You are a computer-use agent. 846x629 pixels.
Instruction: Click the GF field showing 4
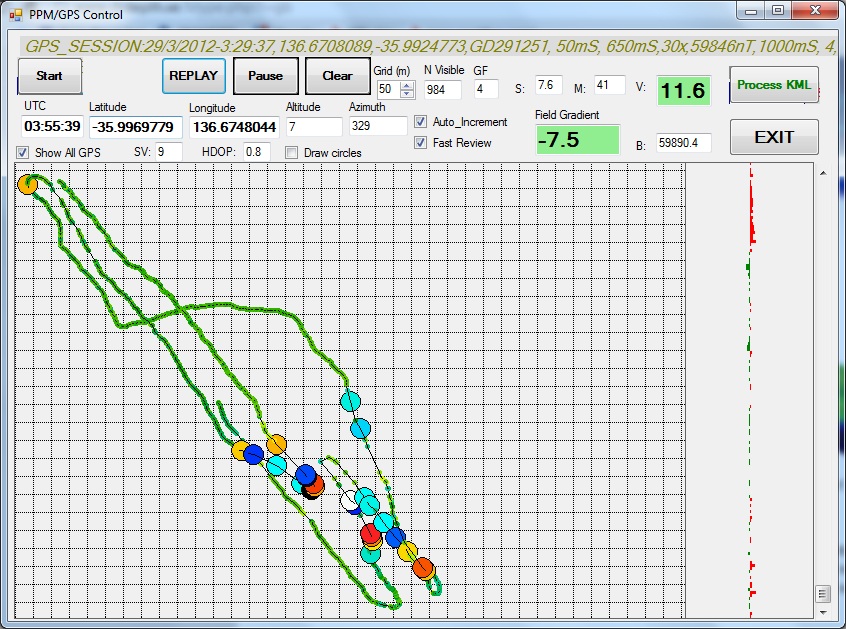(486, 89)
